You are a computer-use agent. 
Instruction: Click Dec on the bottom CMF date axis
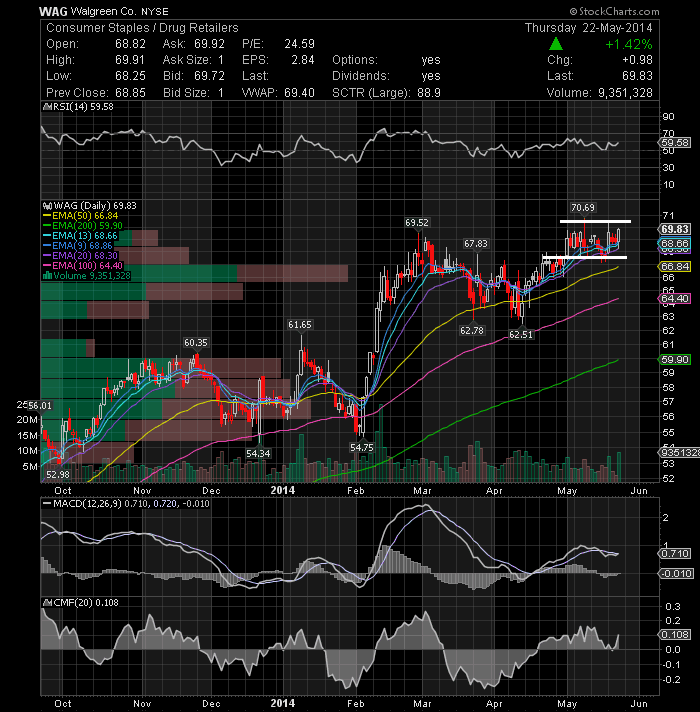[x=211, y=704]
